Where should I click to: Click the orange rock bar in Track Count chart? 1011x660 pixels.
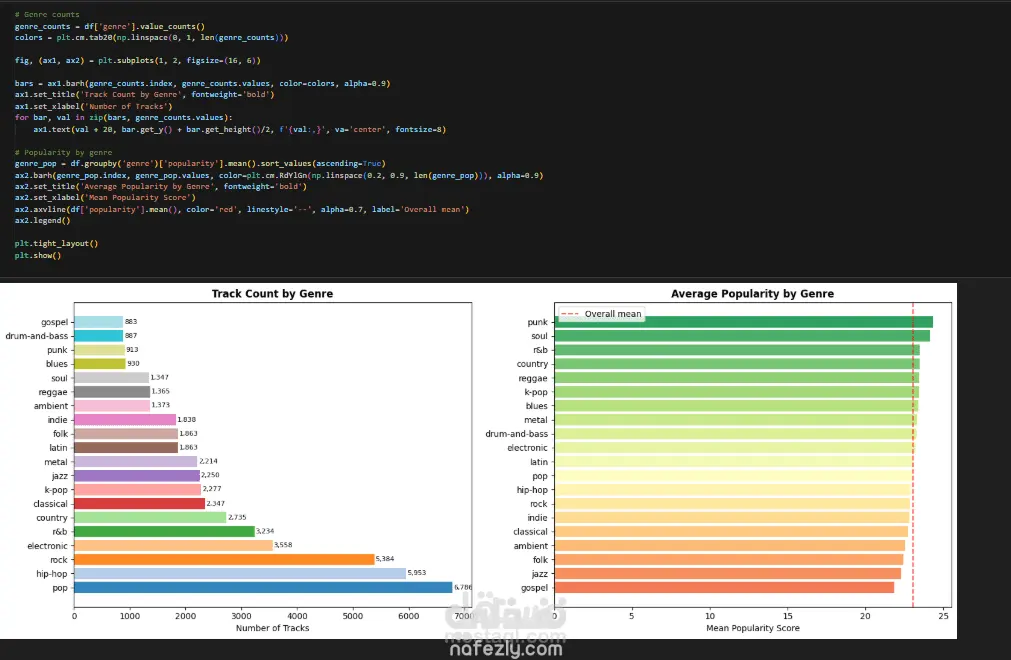[224, 559]
